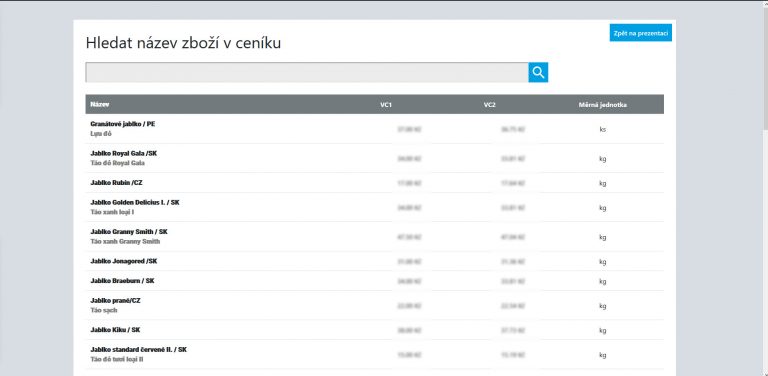Select Jablko Granny Smith / SK entry
Viewport: 768px width, 376px height.
(x=375, y=236)
